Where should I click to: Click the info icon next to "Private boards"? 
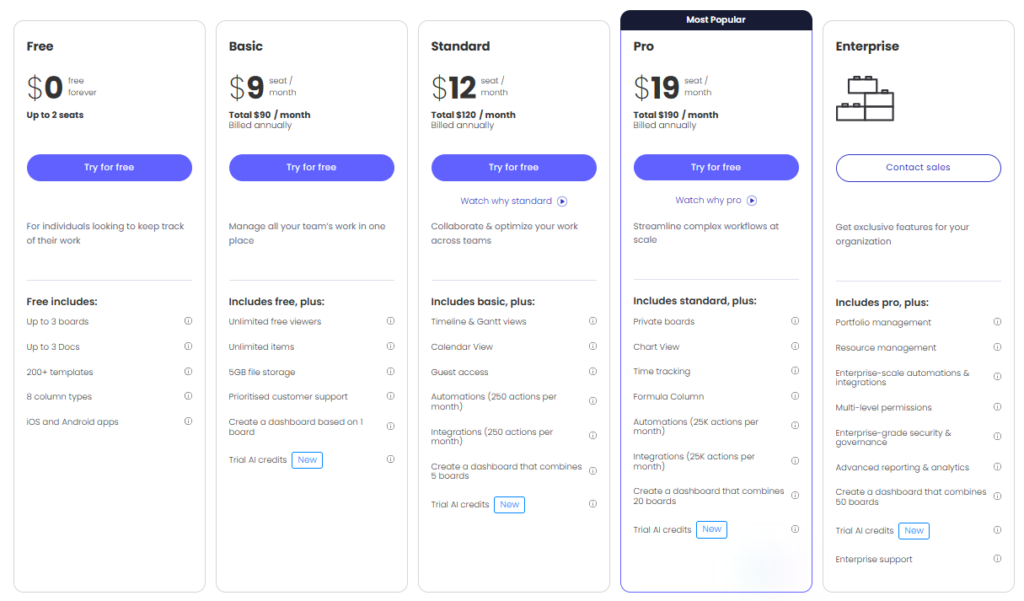[795, 321]
